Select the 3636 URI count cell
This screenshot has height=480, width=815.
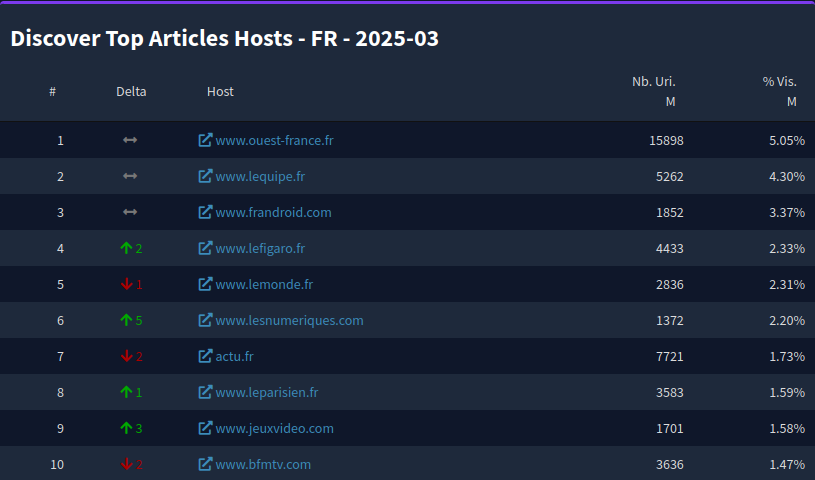point(669,464)
